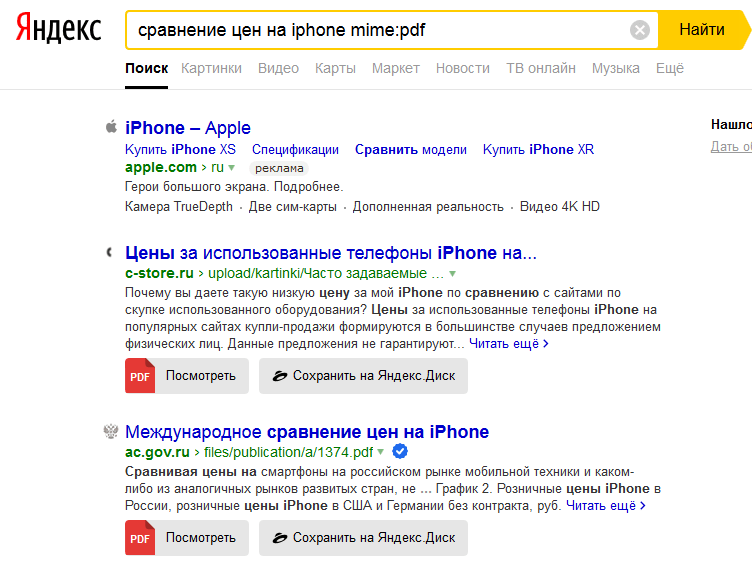Click the red PDF icon under ac.gov.ru result
Image resolution: width=752 pixels, height=573 pixels.
pyautogui.click(x=140, y=538)
